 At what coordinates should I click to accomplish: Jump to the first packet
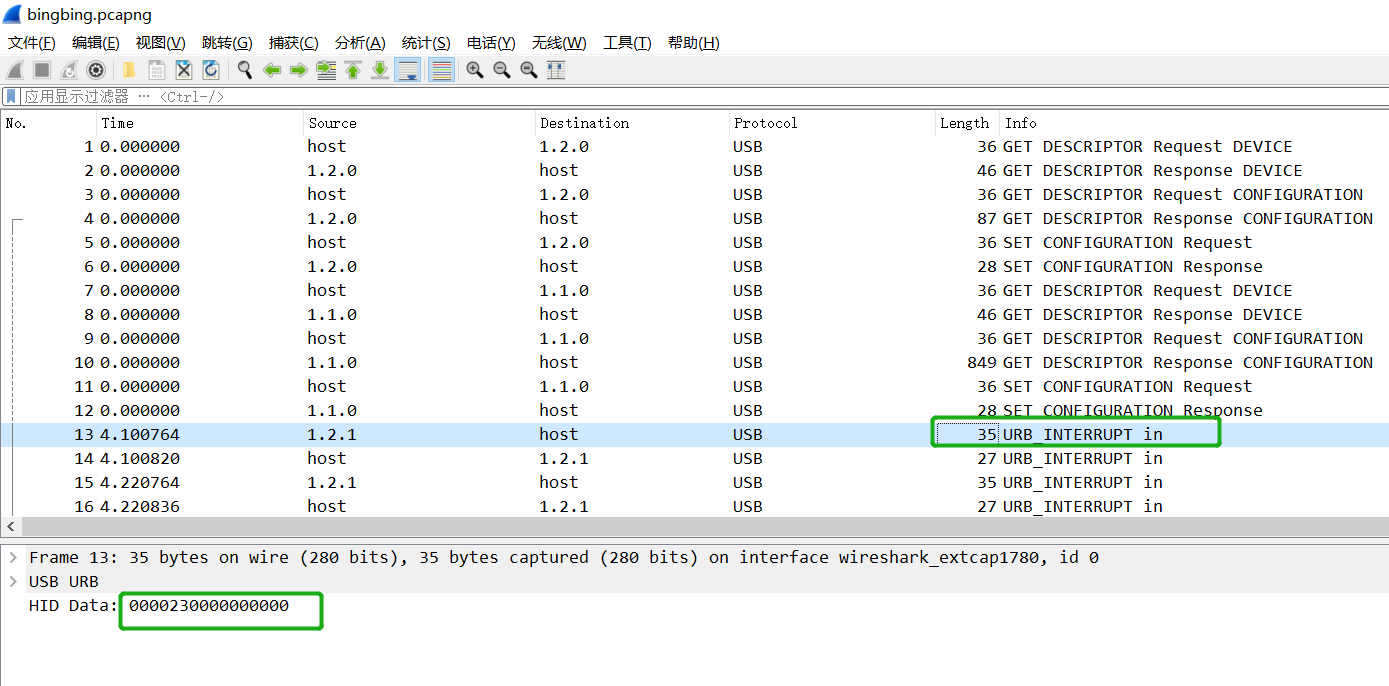tap(353, 70)
